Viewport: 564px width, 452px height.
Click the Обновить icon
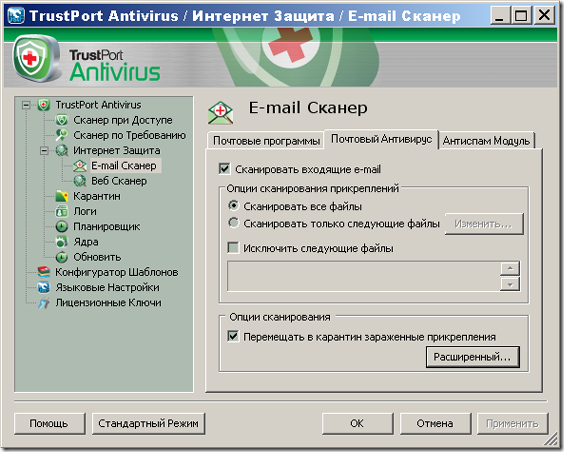[62, 257]
